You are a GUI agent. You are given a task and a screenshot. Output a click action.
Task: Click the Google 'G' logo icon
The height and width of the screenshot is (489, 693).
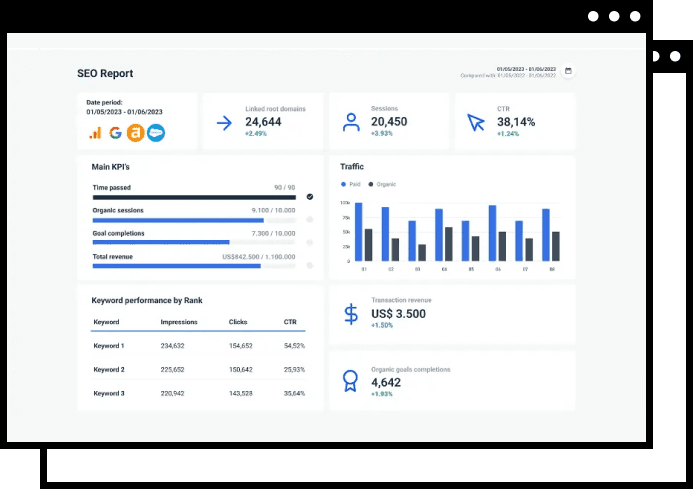tap(115, 132)
